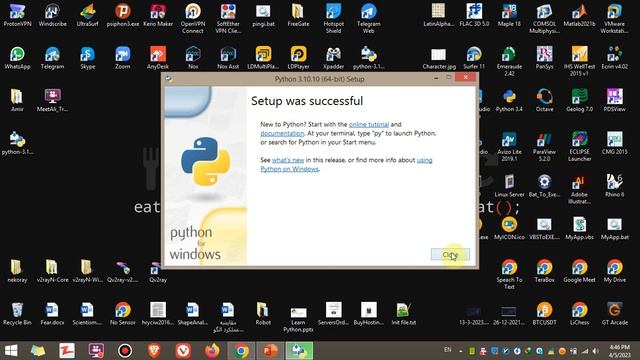Select the My Drive desktop shortcut
Viewport: 640px width, 360px height.
[614, 271]
